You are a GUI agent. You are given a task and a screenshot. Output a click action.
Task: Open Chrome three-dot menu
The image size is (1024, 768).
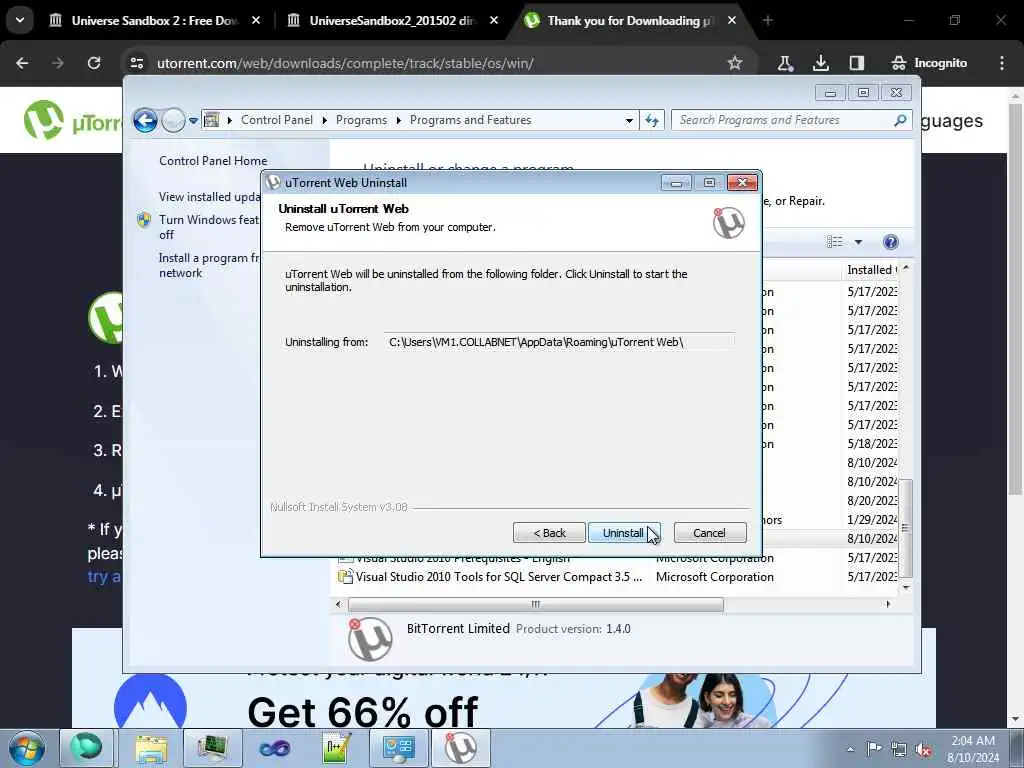tap(1002, 63)
